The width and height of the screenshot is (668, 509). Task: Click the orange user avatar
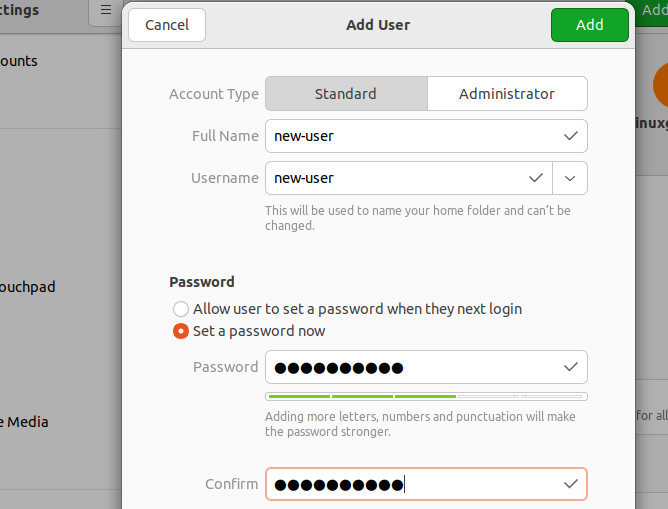point(660,85)
